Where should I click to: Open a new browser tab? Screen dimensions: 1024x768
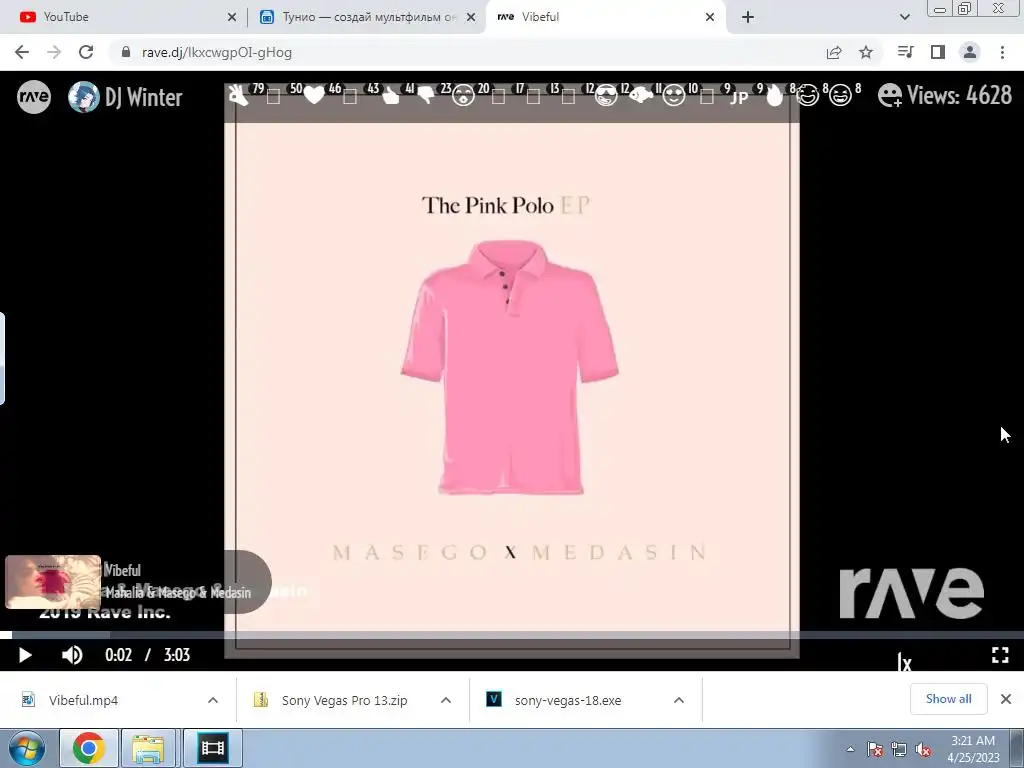point(748,18)
